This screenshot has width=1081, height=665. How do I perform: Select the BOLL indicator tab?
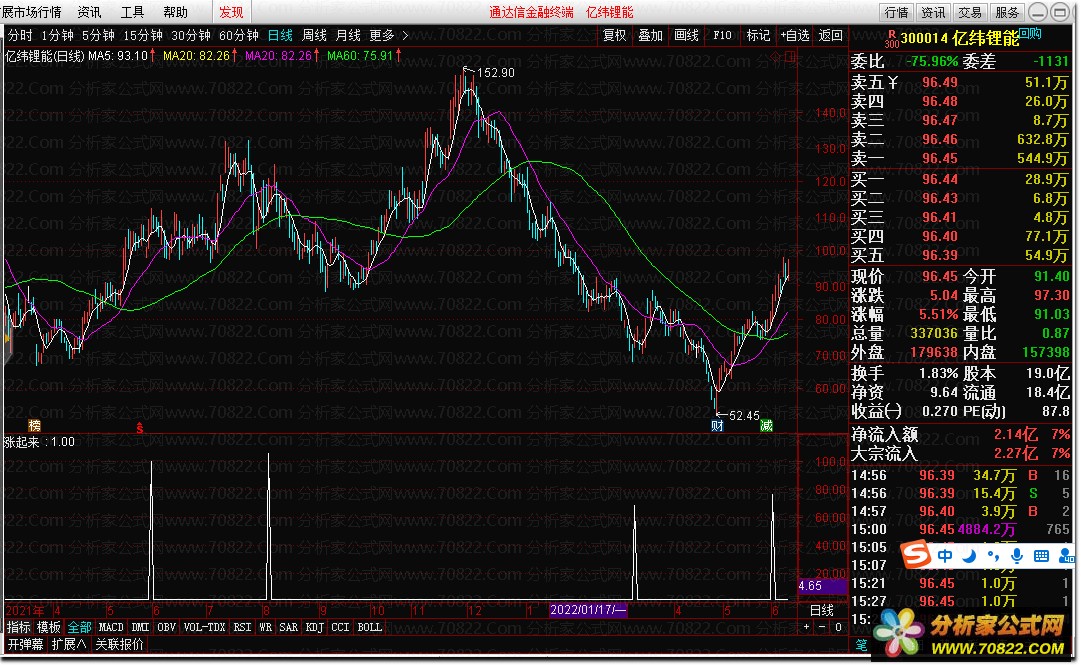(x=370, y=627)
